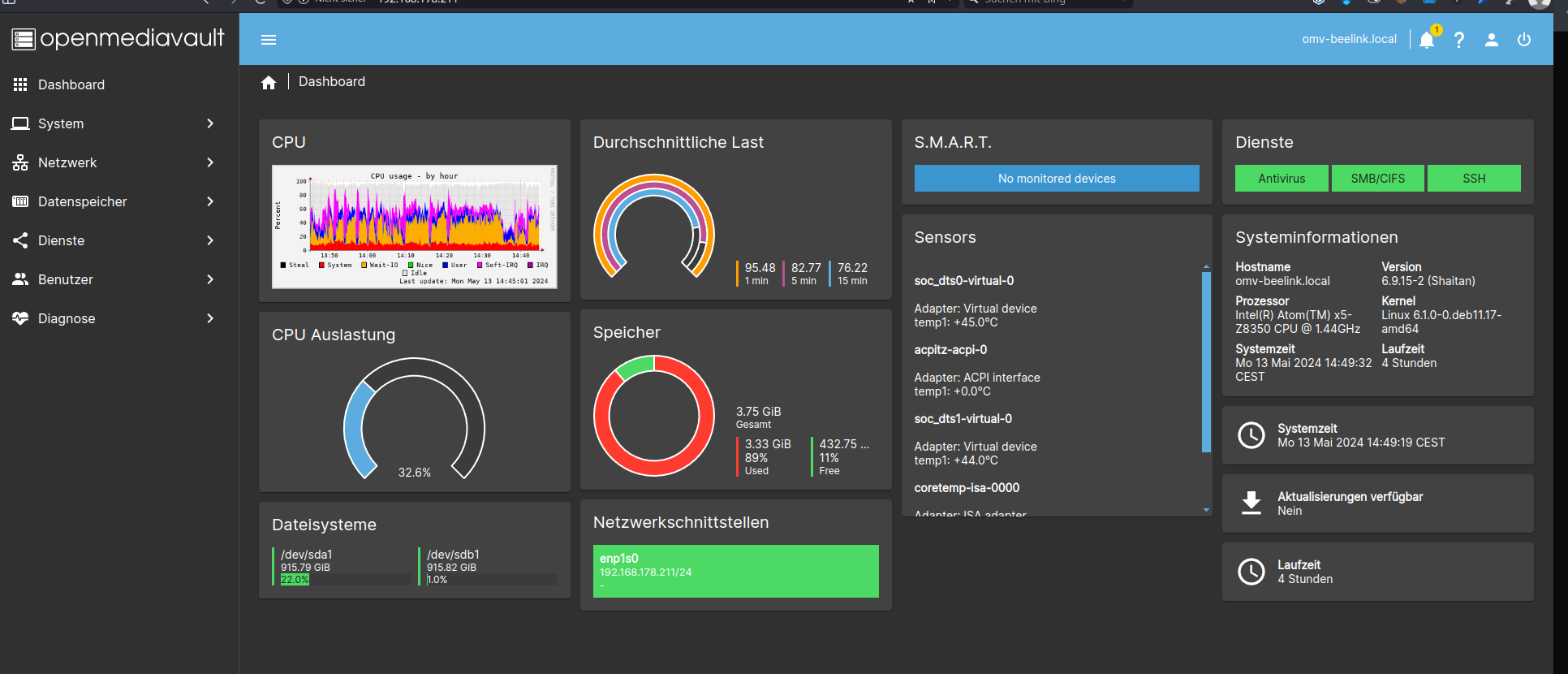Click the /dev/sda1 usage bar
The image size is (1568, 674).
[346, 580]
